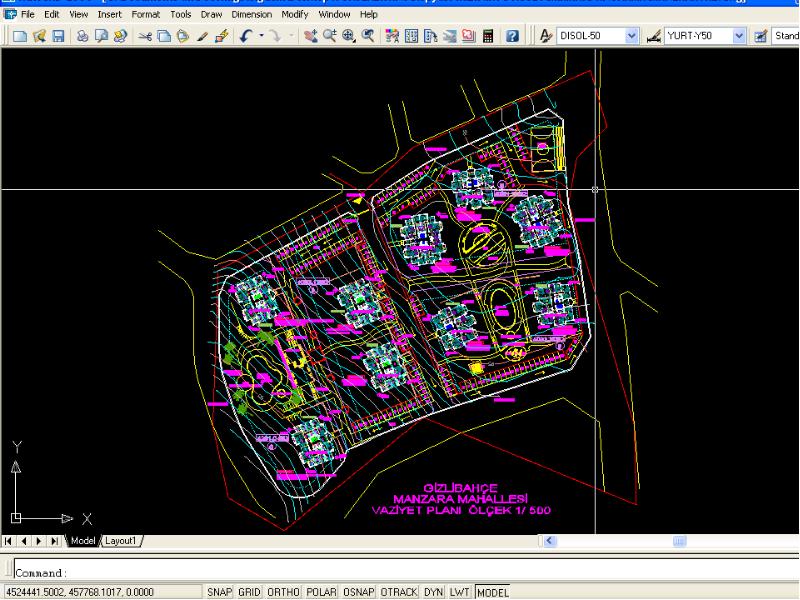Open Dimension Style manager icon

(654, 36)
